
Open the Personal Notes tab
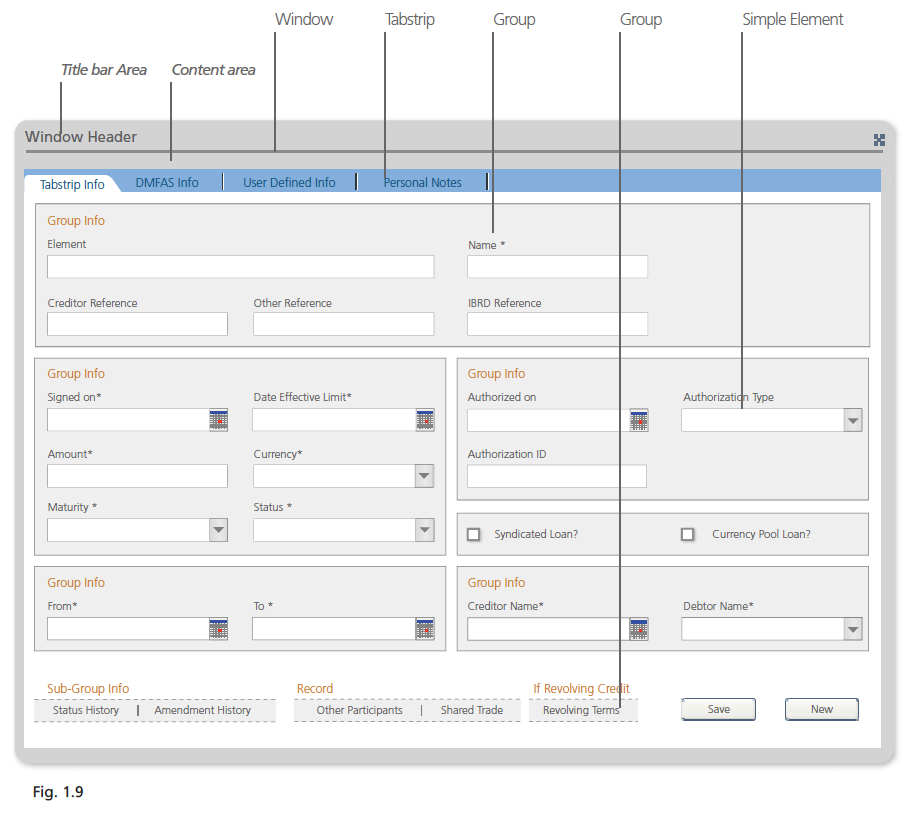pyautogui.click(x=423, y=183)
